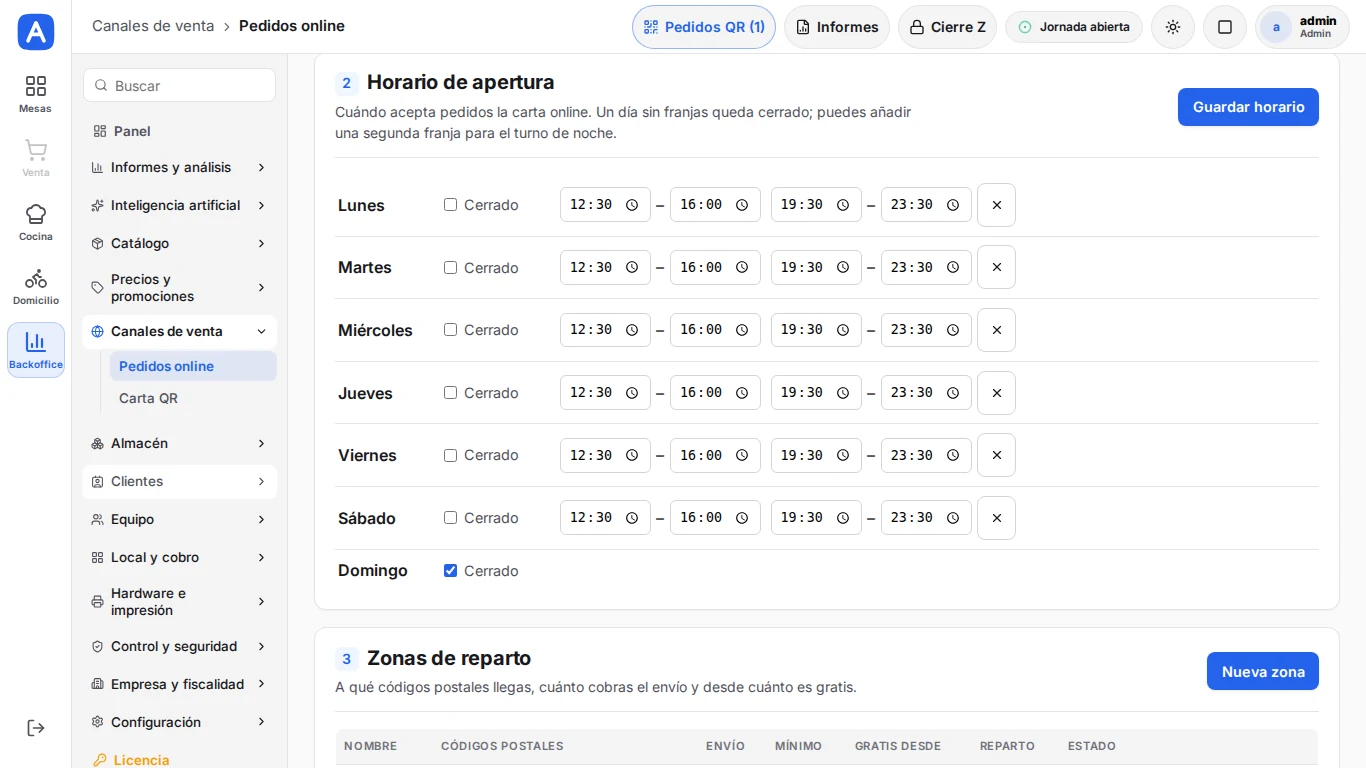This screenshot has width=1366, height=768.
Task: Mark Lunes as Cerrado
Action: [450, 205]
